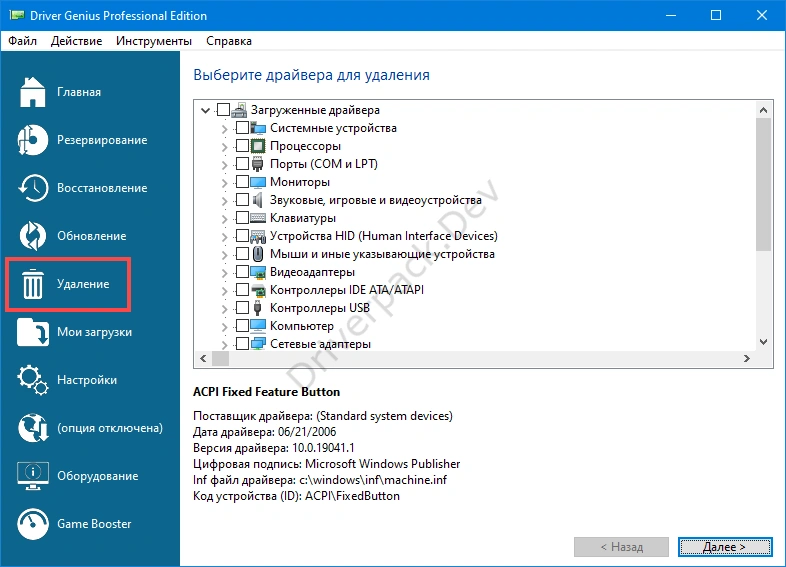The height and width of the screenshot is (567, 786).
Task: Click the horizontal scrollbar thumb of driver list
Action: pos(221,358)
